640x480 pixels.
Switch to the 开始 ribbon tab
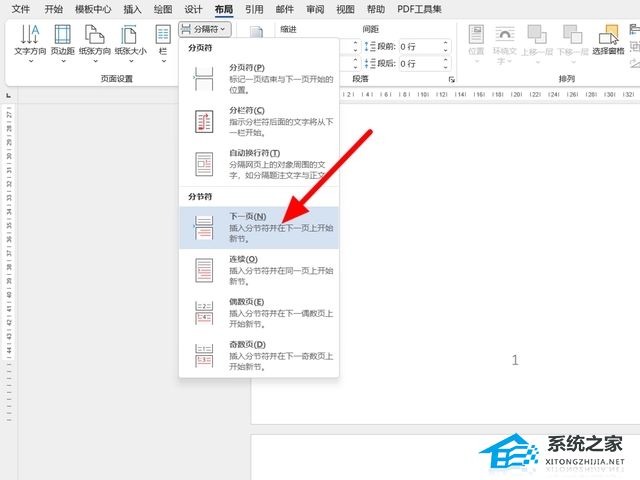point(53,9)
